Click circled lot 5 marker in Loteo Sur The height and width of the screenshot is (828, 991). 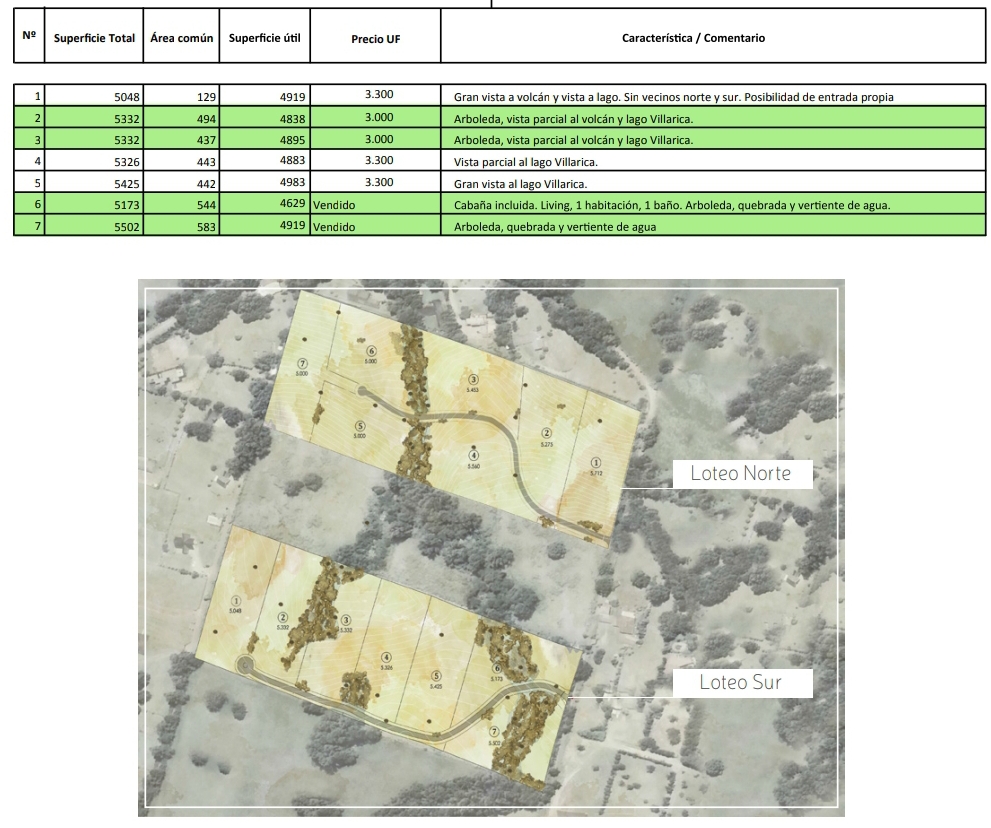coord(436,676)
